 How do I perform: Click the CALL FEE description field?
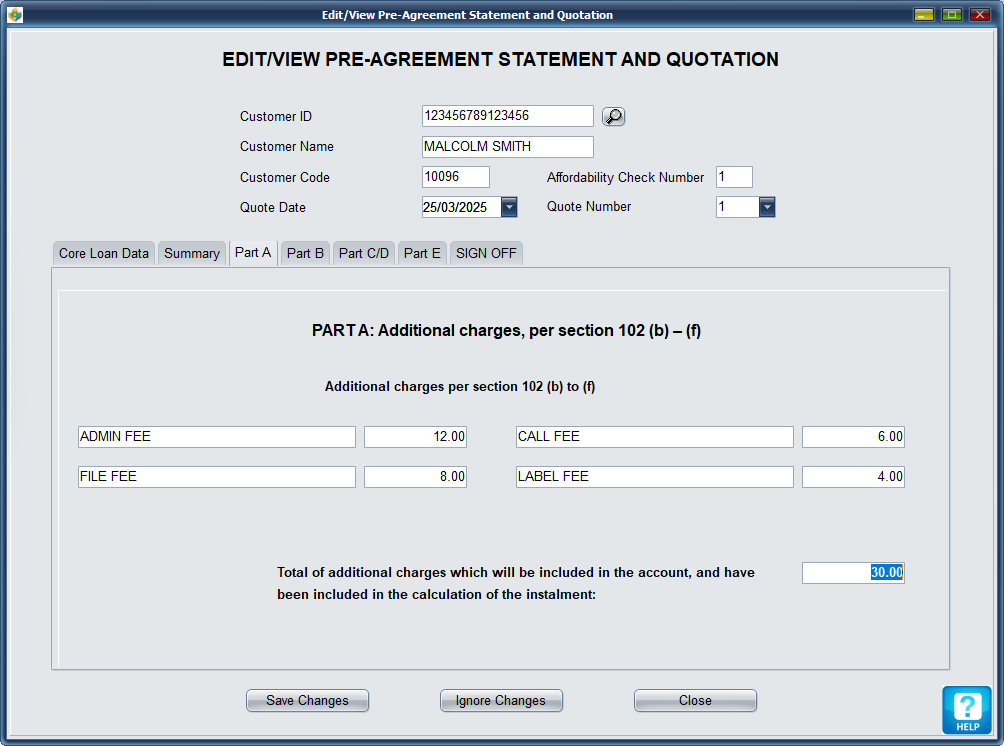coord(654,437)
